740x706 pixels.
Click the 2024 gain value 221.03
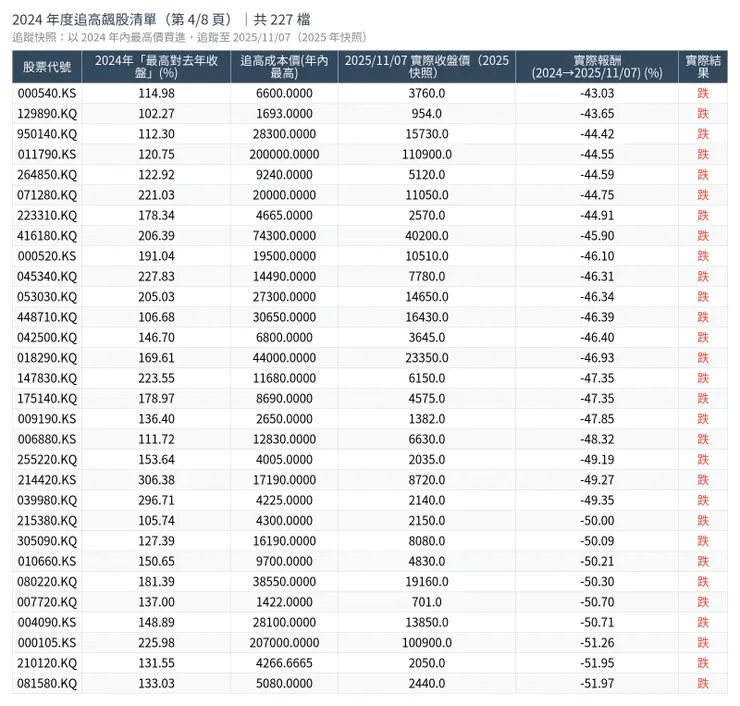(156, 195)
